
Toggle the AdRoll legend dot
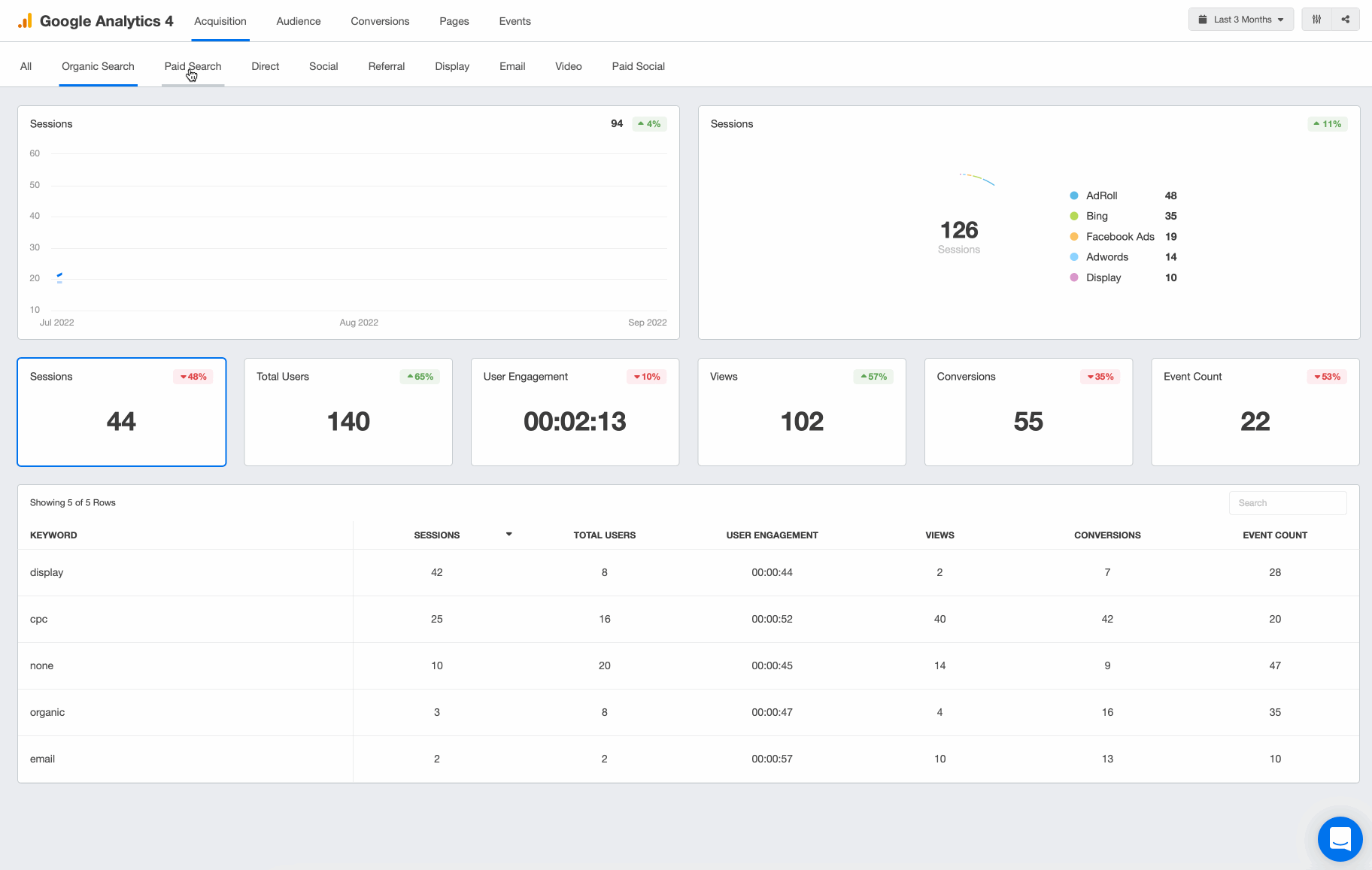(x=1073, y=196)
